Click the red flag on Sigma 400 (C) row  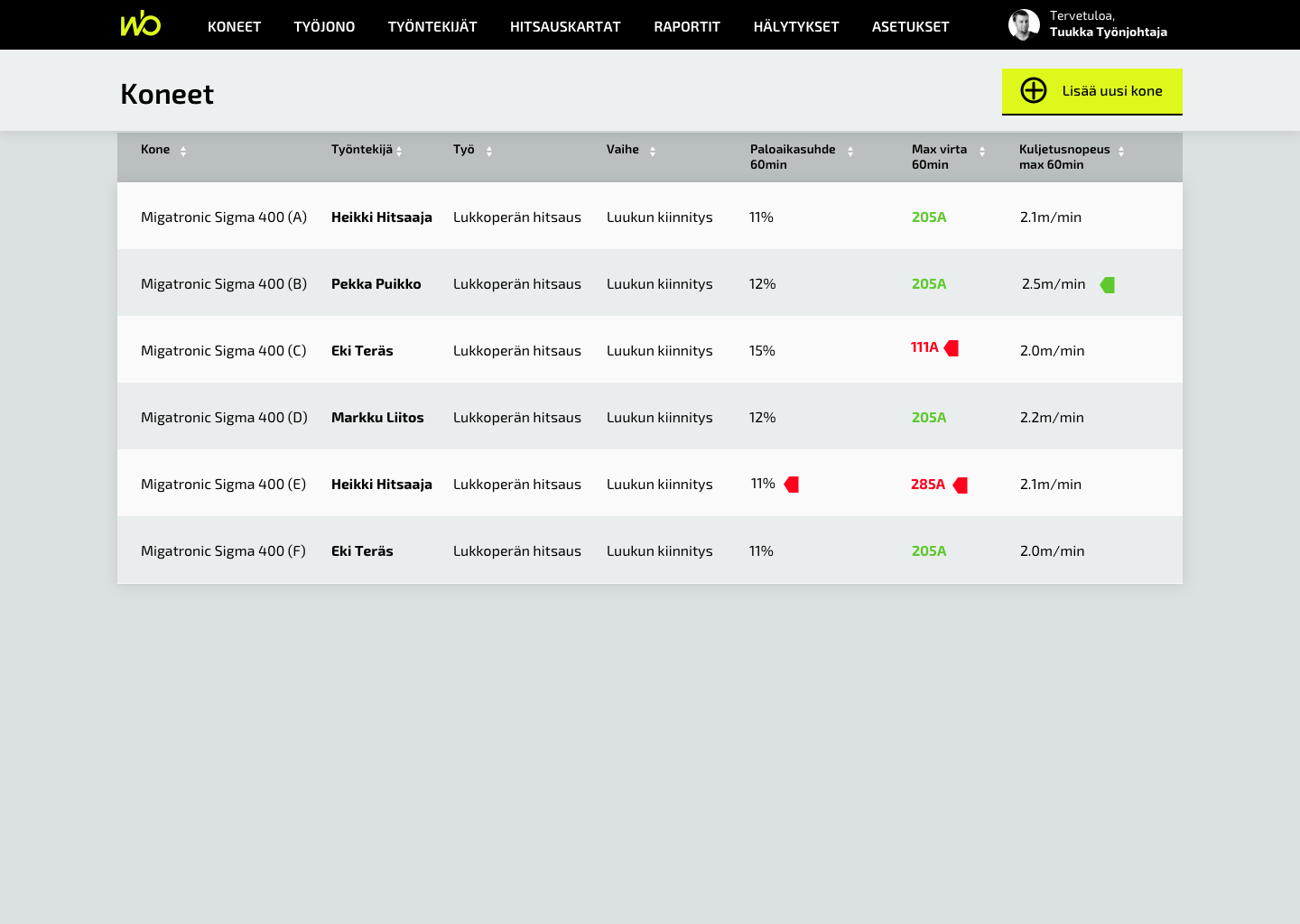952,347
